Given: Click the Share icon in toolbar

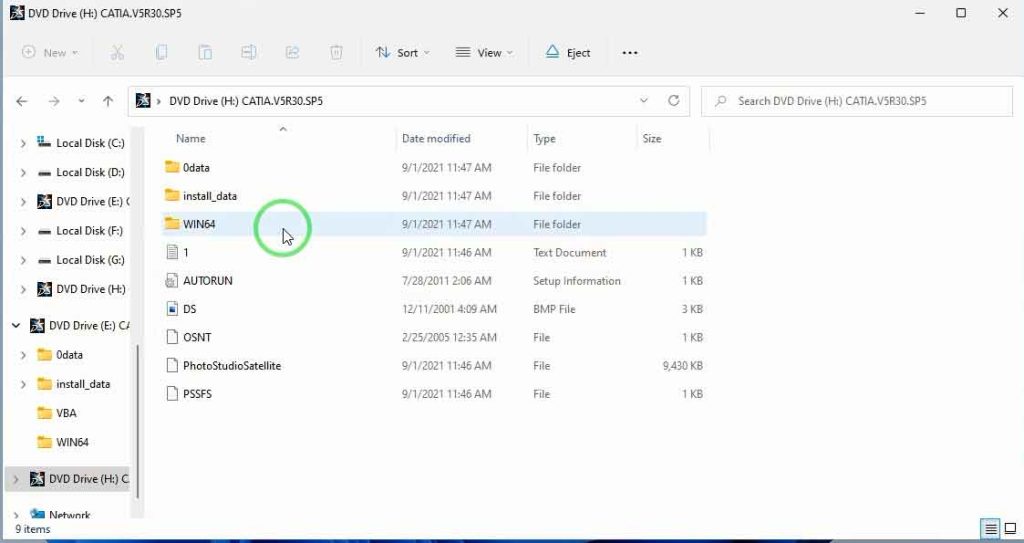Looking at the screenshot, I should (293, 53).
